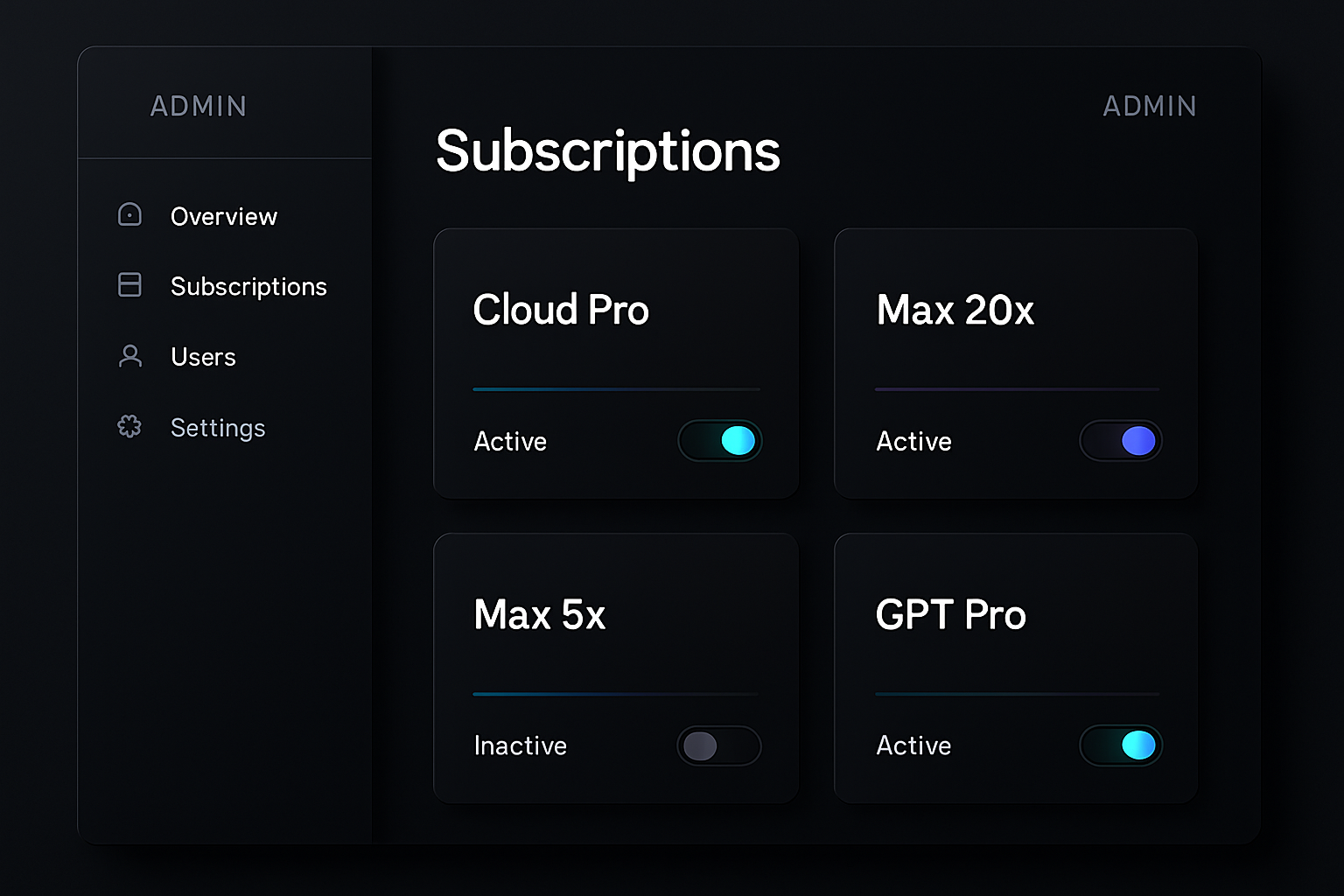Toggle the Cloud Pro active switch
This screenshot has height=896, width=1344.
[719, 440]
